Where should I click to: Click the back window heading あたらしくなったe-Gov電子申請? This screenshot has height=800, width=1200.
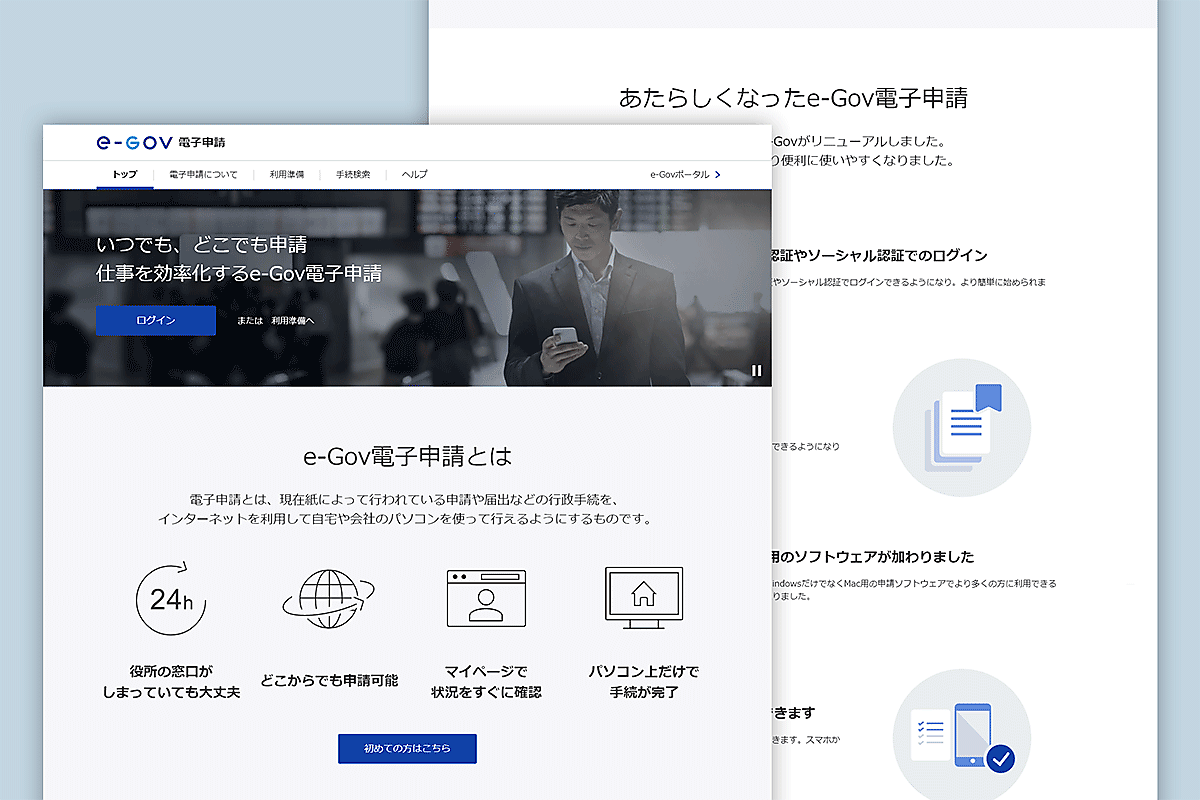pyautogui.click(x=793, y=98)
